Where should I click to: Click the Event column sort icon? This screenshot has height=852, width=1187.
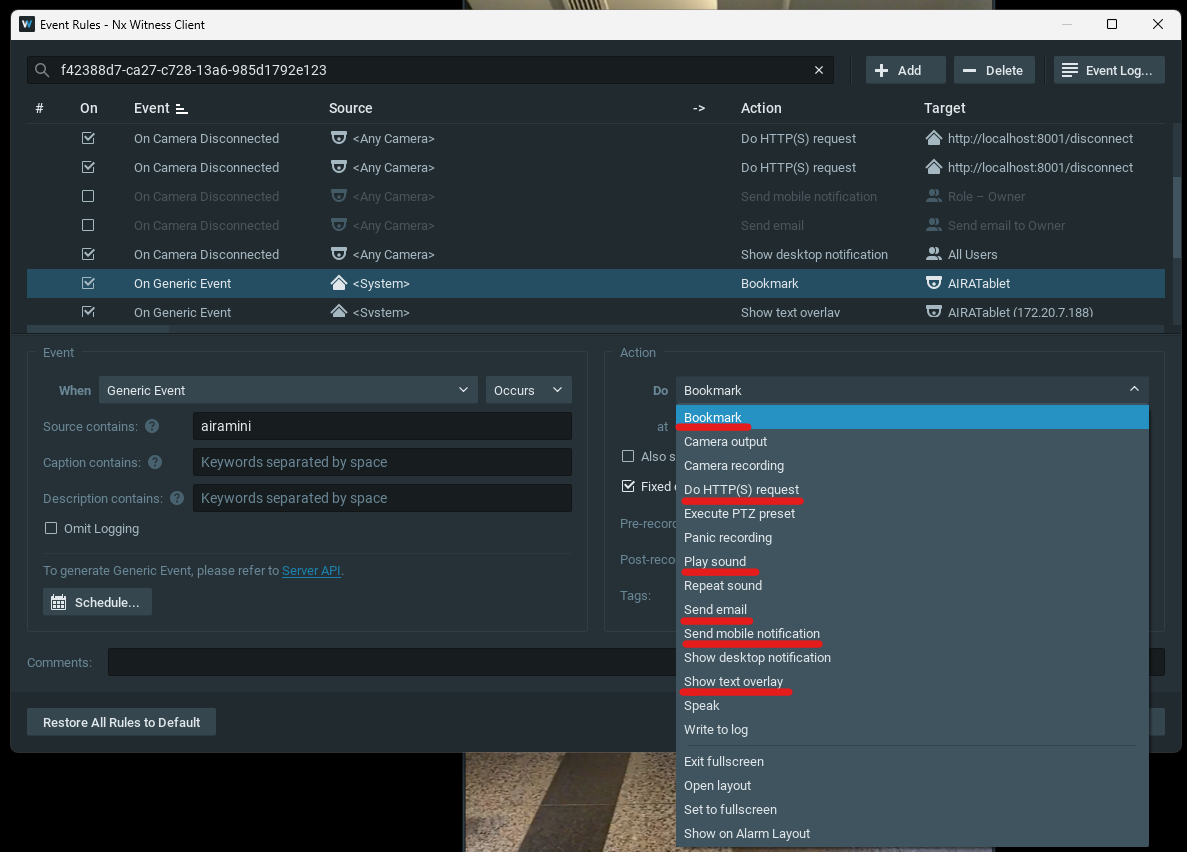coord(181,108)
